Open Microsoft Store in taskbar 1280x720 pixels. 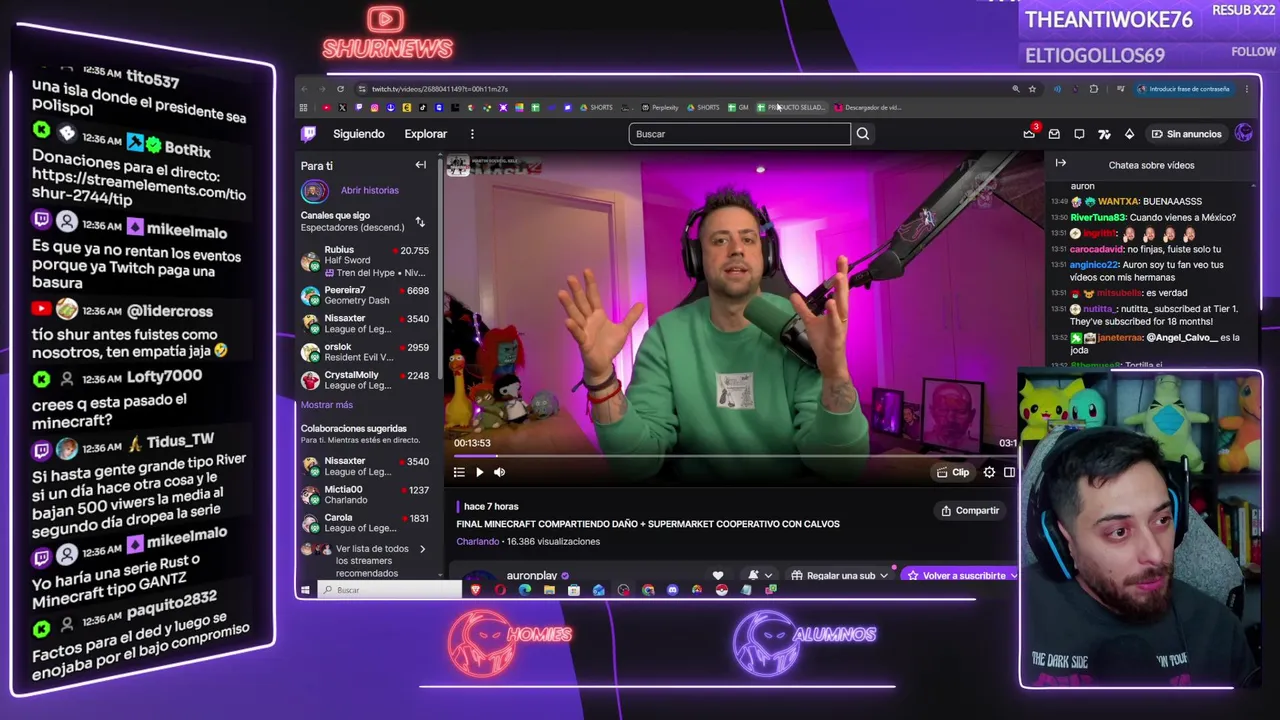tap(574, 590)
